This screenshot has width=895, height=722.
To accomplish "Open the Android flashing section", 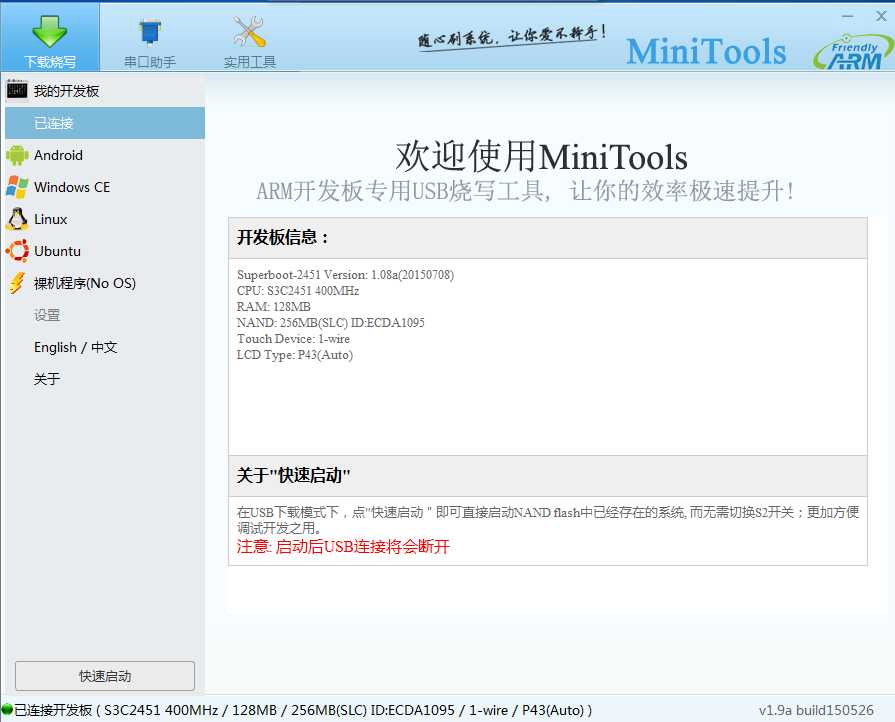I will point(105,155).
